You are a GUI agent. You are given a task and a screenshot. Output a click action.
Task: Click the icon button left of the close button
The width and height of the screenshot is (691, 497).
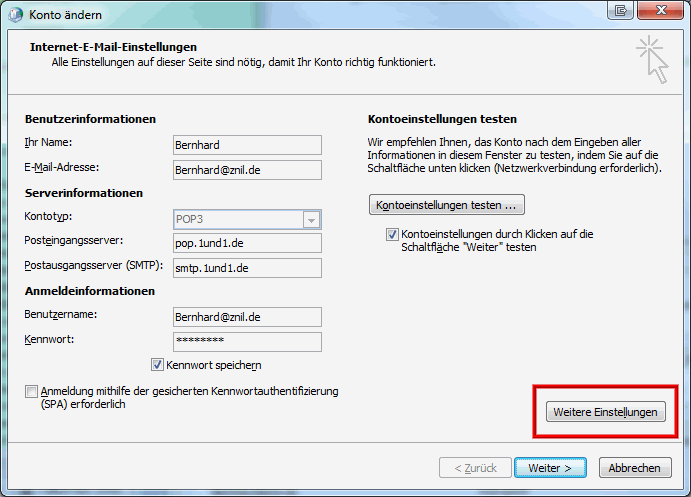pyautogui.click(x=621, y=10)
